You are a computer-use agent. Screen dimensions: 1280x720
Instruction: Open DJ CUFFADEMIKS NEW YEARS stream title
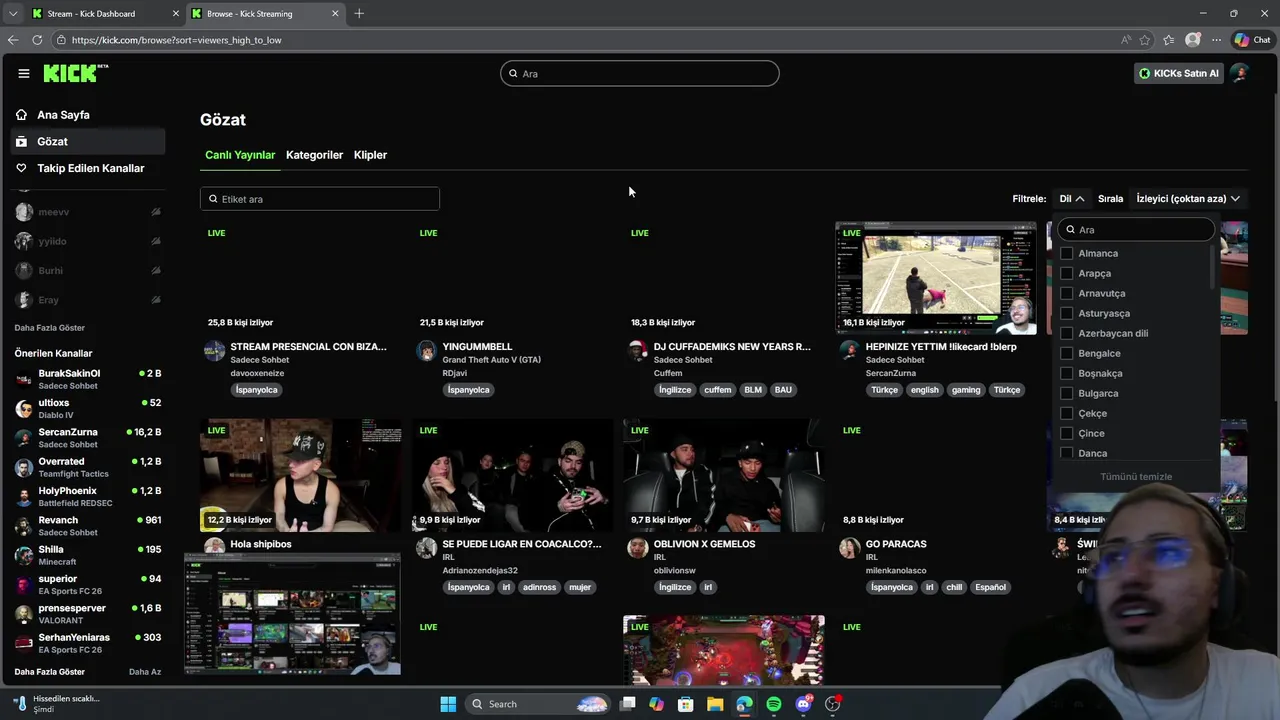[x=732, y=347]
